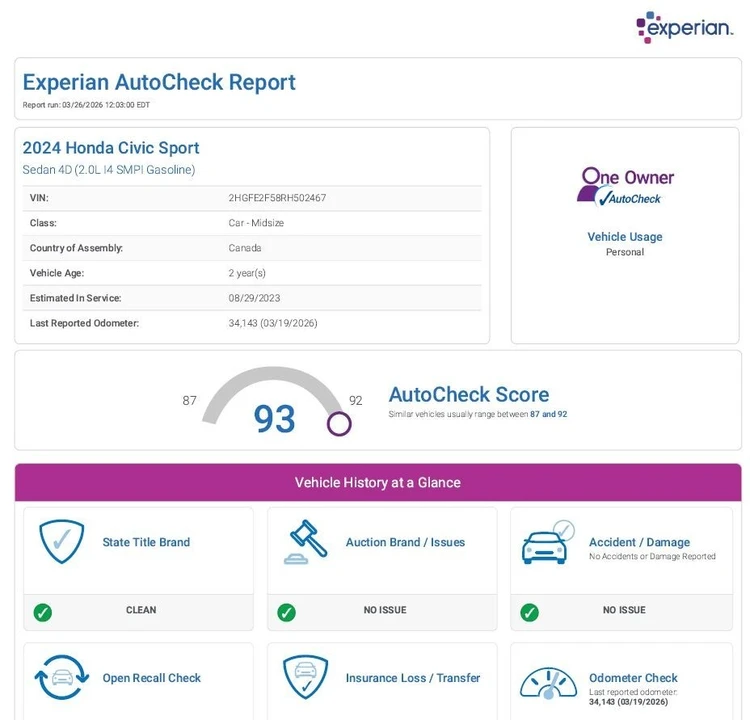This screenshot has height=720, width=750.
Task: Click NO ISSUE under Auction Brand
Action: click(385, 610)
